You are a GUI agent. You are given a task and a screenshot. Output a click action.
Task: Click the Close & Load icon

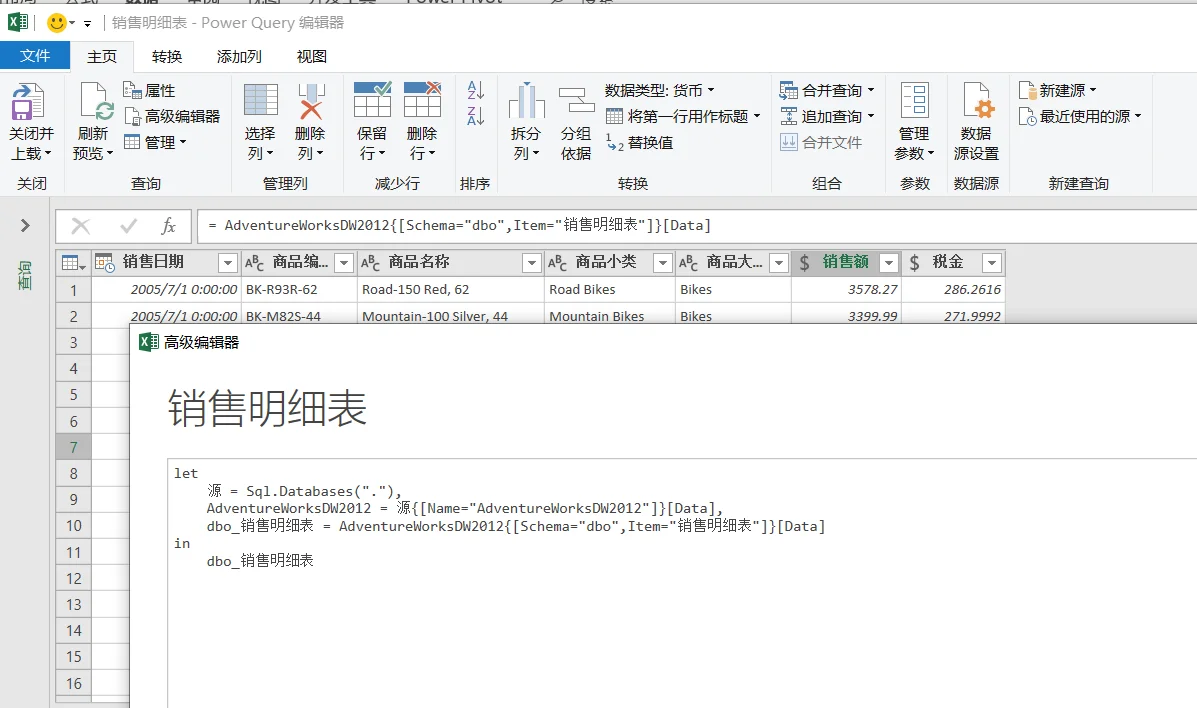pos(28,102)
